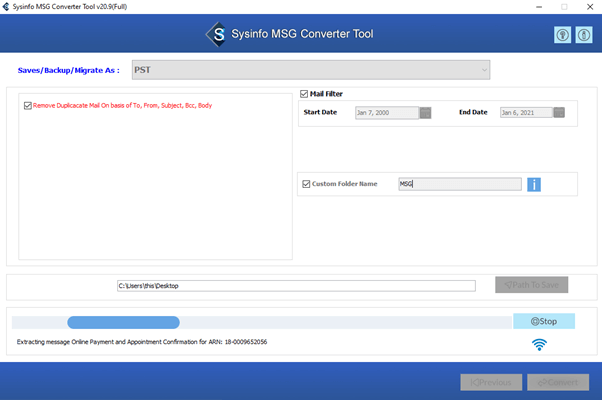Screen dimensions: 602x400
Task: Click the wifi signal status icon
Action: click(539, 344)
